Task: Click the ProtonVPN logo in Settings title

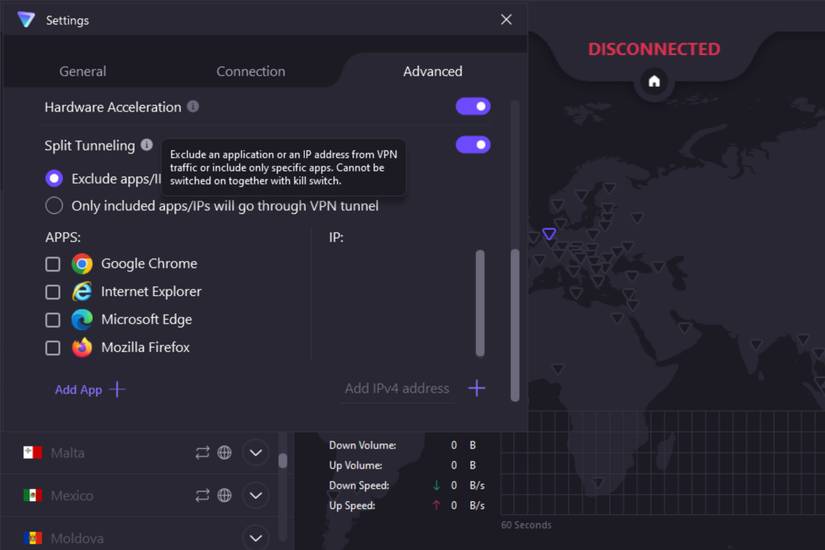Action: click(x=26, y=19)
